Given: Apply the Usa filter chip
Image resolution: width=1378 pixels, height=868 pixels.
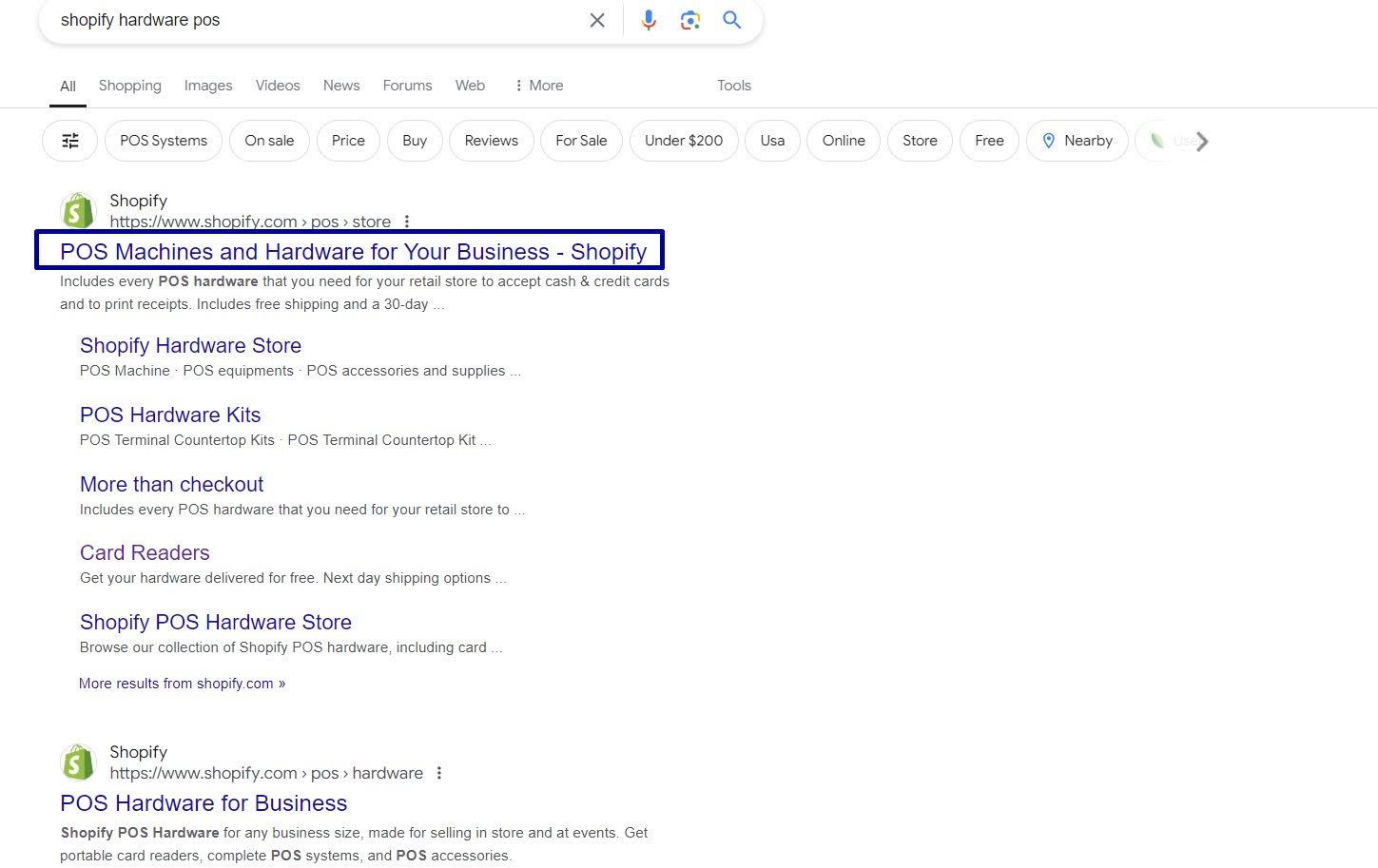Looking at the screenshot, I should tap(772, 141).
